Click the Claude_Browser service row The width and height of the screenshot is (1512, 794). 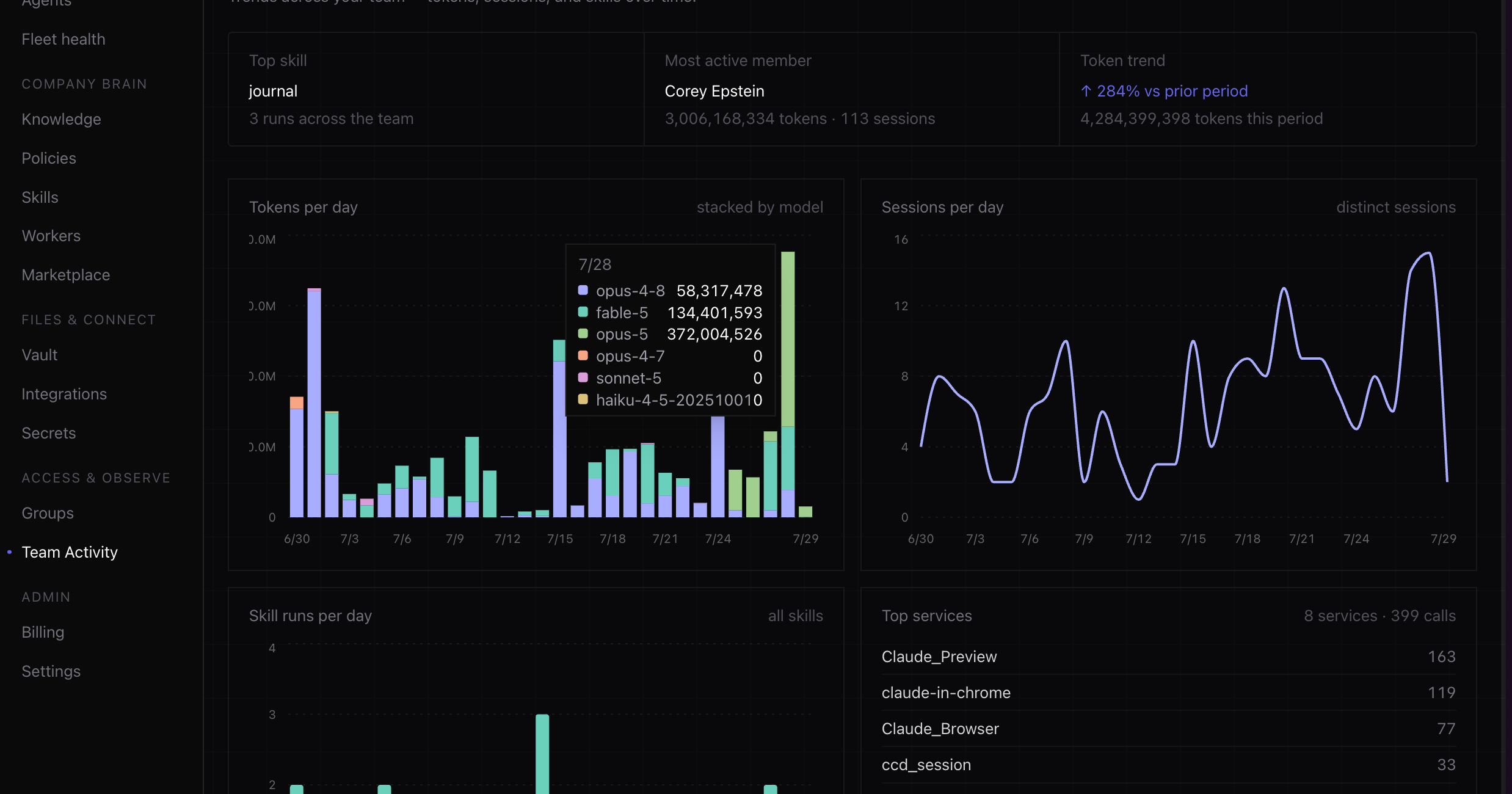tap(1168, 729)
